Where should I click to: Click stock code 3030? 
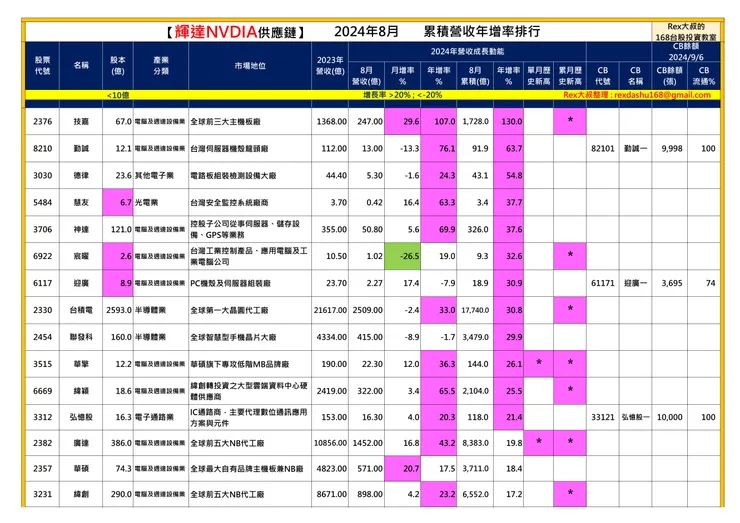coord(42,176)
